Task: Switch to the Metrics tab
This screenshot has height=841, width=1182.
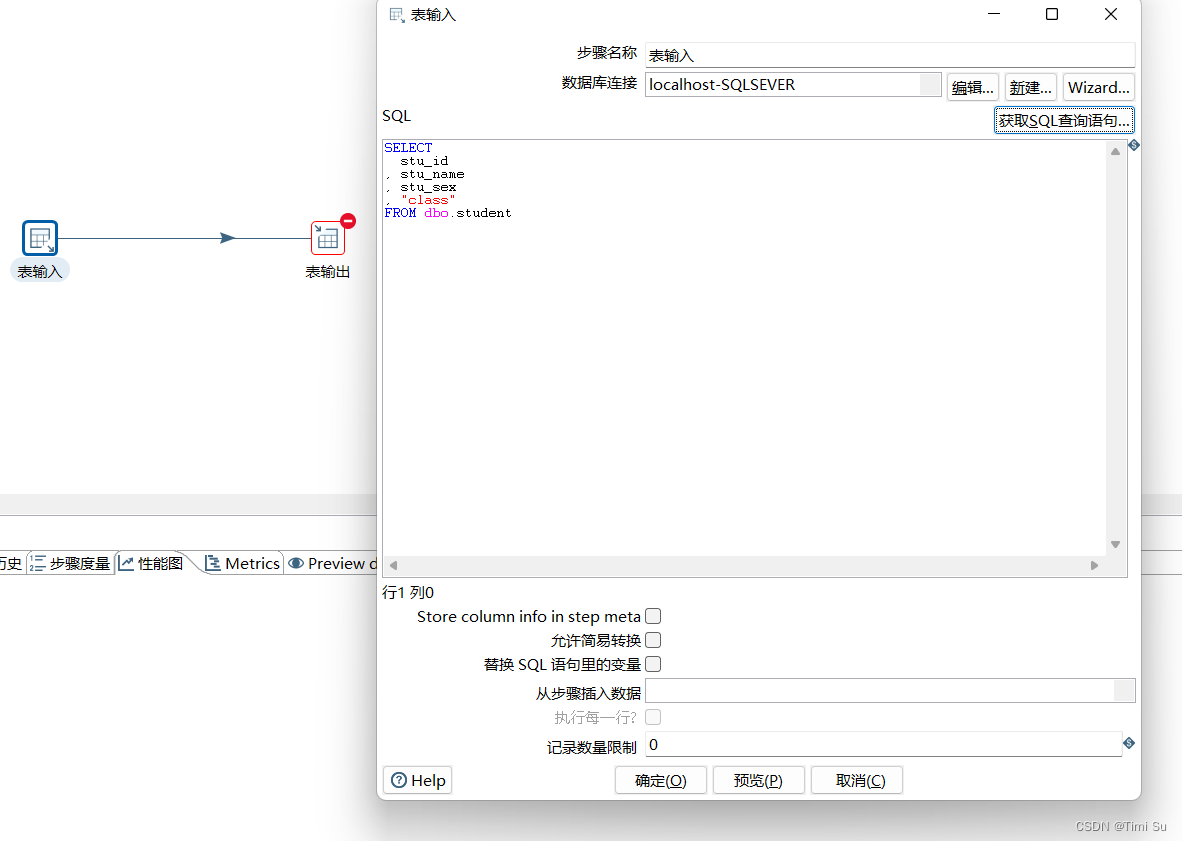Action: point(243,563)
